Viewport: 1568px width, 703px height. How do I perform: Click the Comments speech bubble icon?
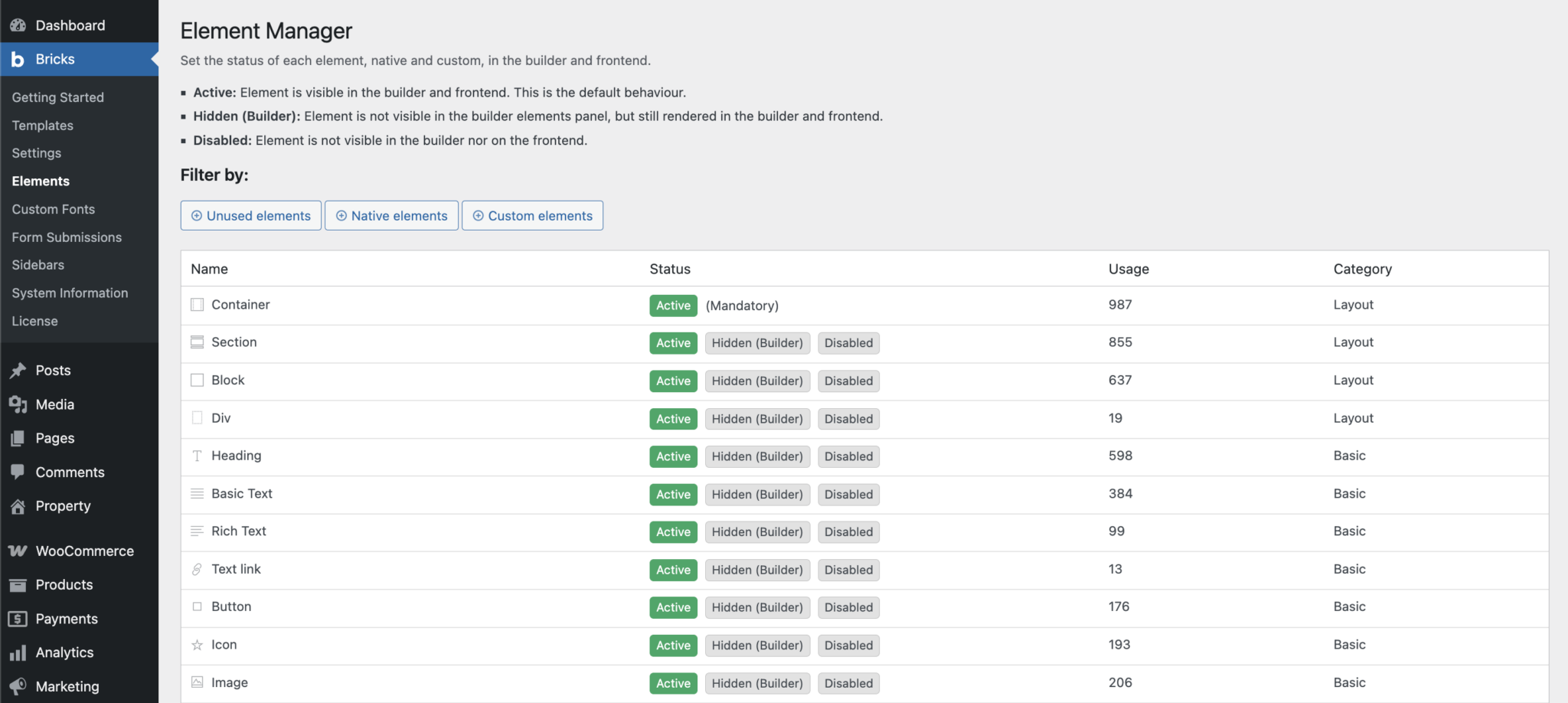pos(18,472)
